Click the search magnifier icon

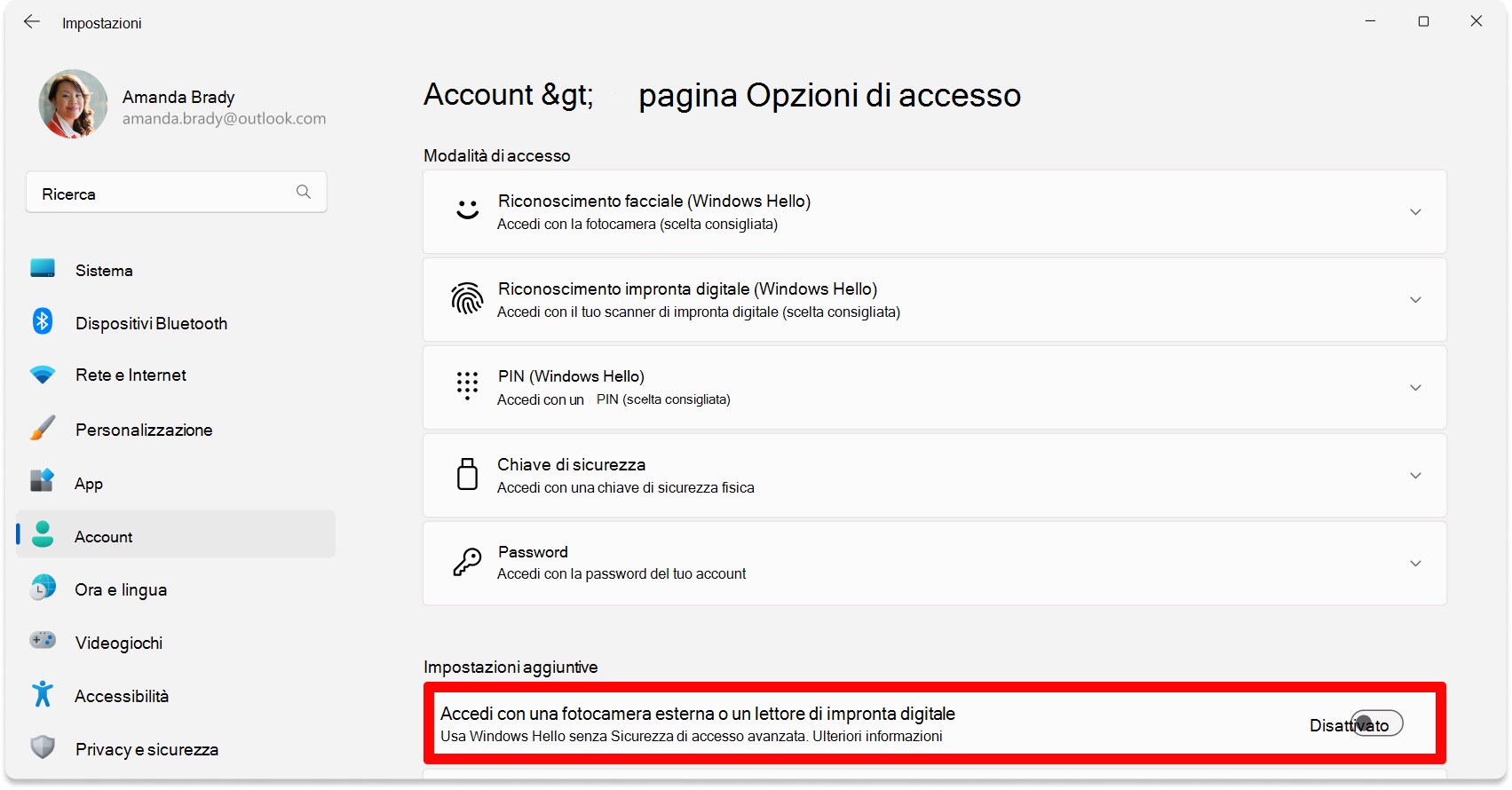304,192
